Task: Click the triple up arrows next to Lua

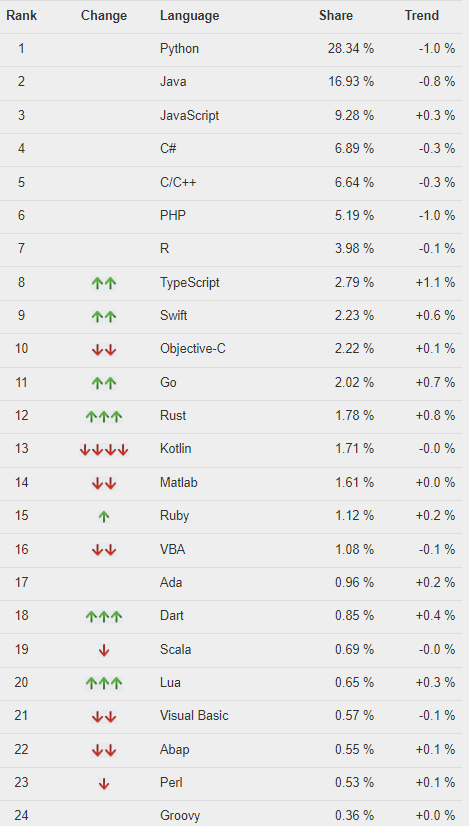Action: 104,683
